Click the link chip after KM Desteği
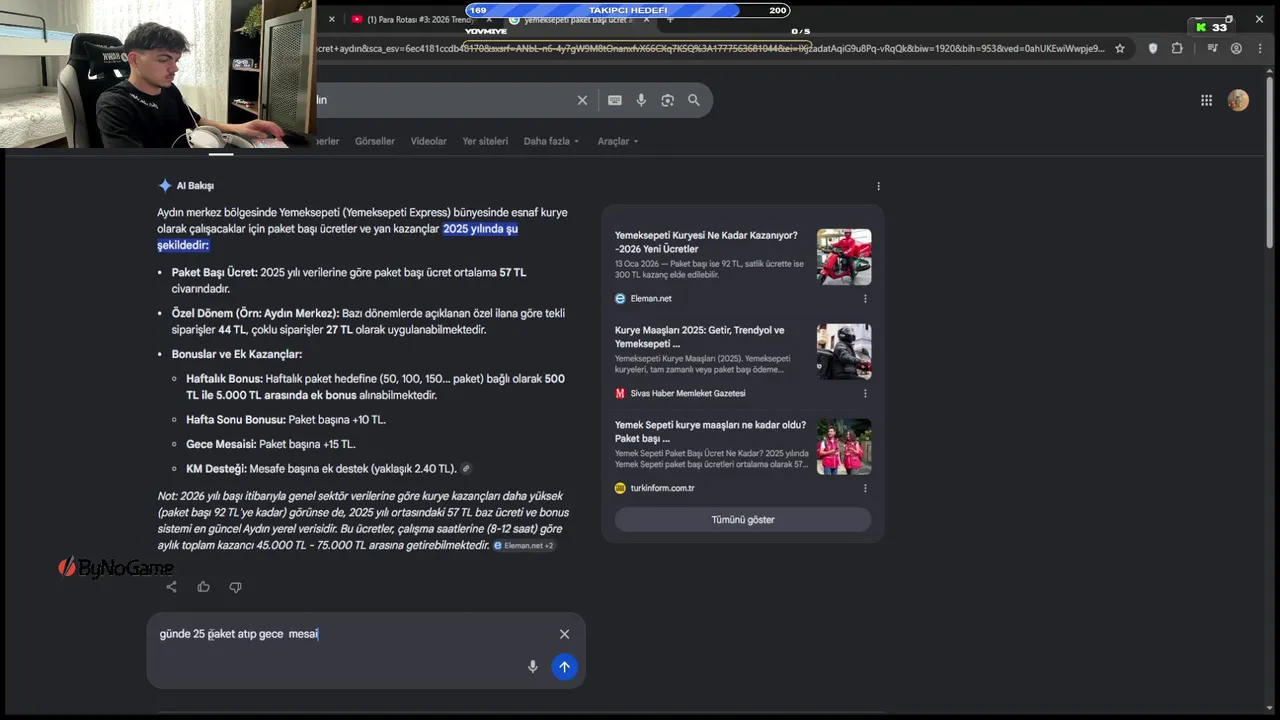This screenshot has width=1280, height=720. pos(466,469)
